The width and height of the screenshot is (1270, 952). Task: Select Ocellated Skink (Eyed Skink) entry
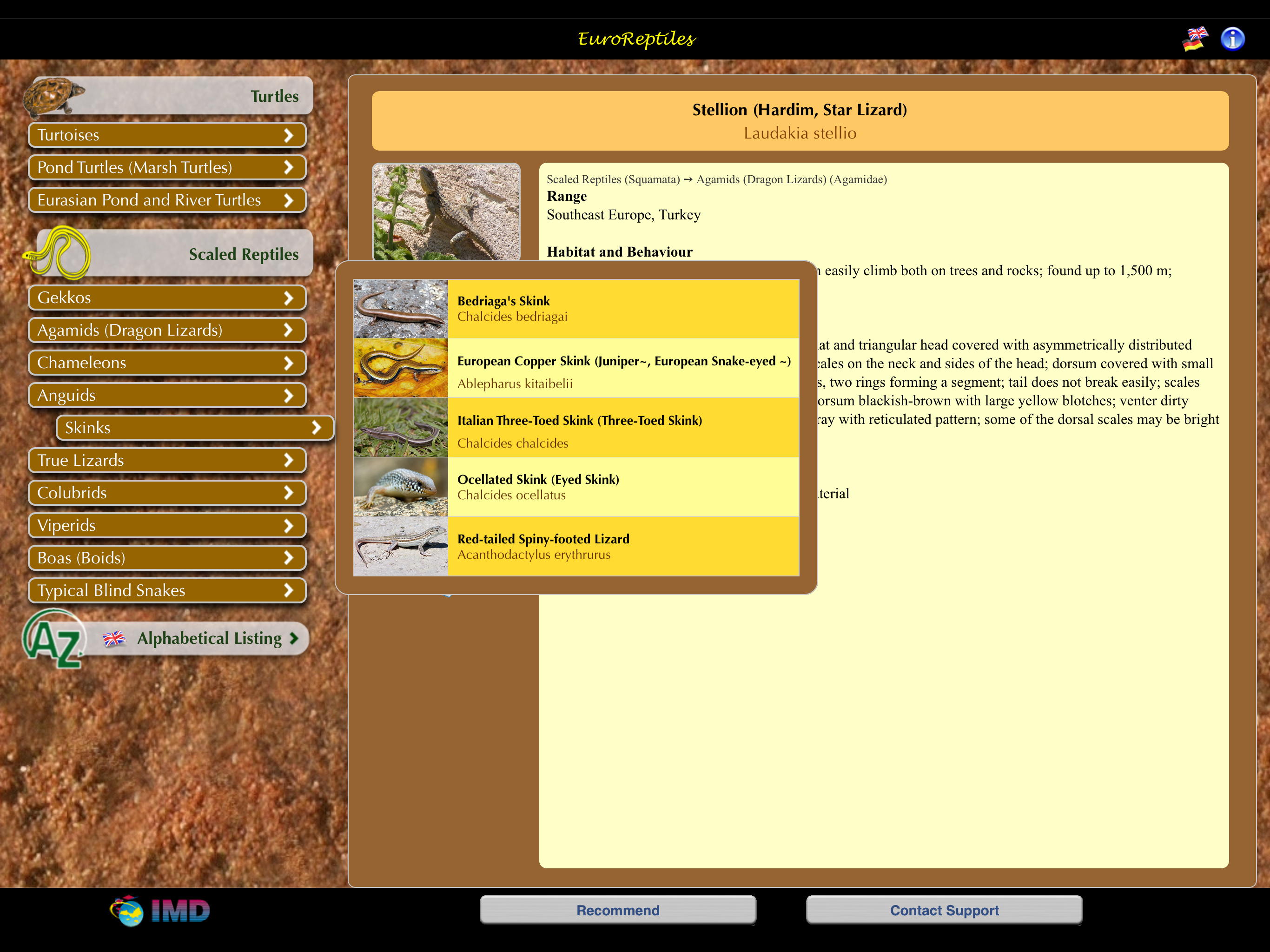click(x=576, y=487)
